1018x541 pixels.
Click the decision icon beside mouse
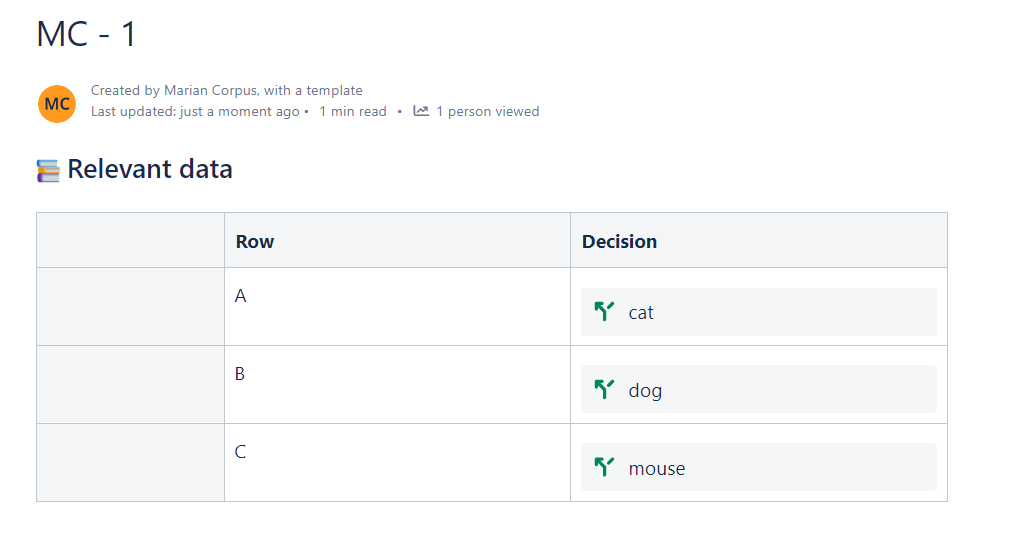[x=603, y=468]
